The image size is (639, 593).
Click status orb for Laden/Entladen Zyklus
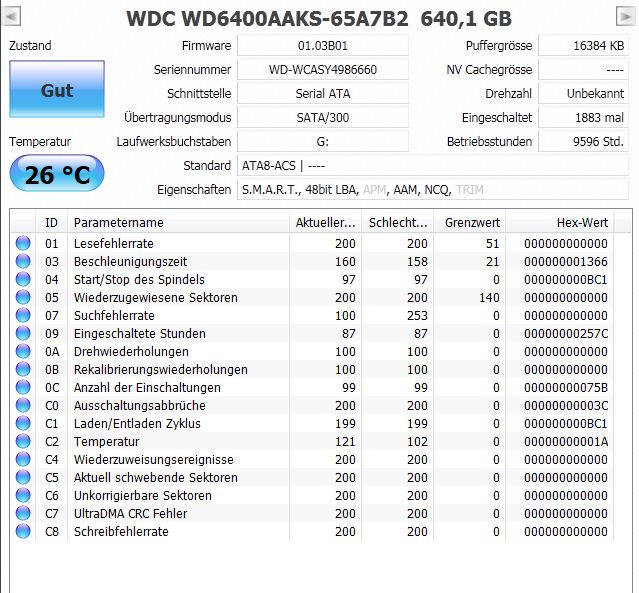pos(23,423)
